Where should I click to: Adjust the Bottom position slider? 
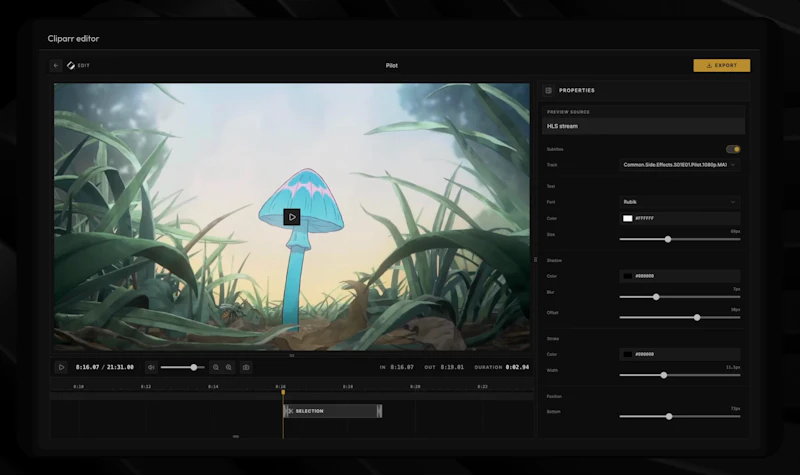(680, 416)
